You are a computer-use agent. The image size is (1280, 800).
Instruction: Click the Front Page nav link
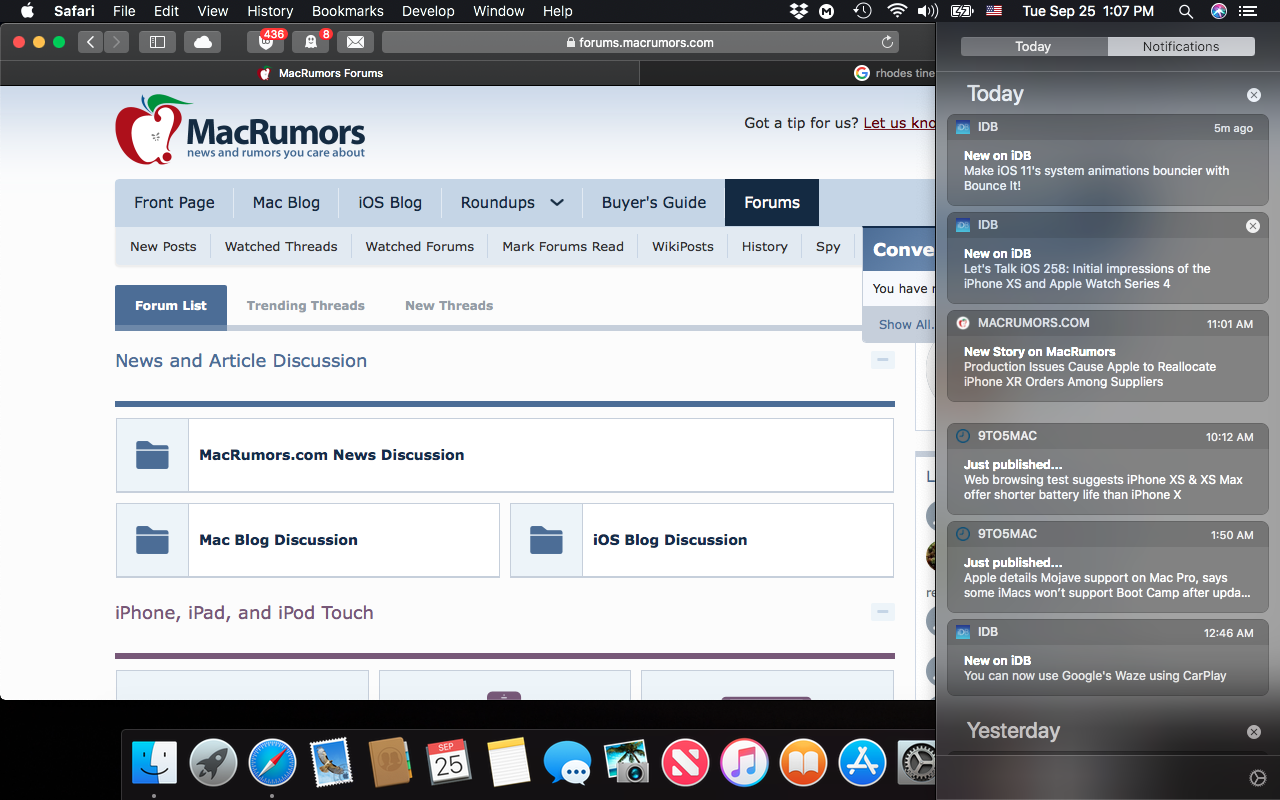coord(175,202)
